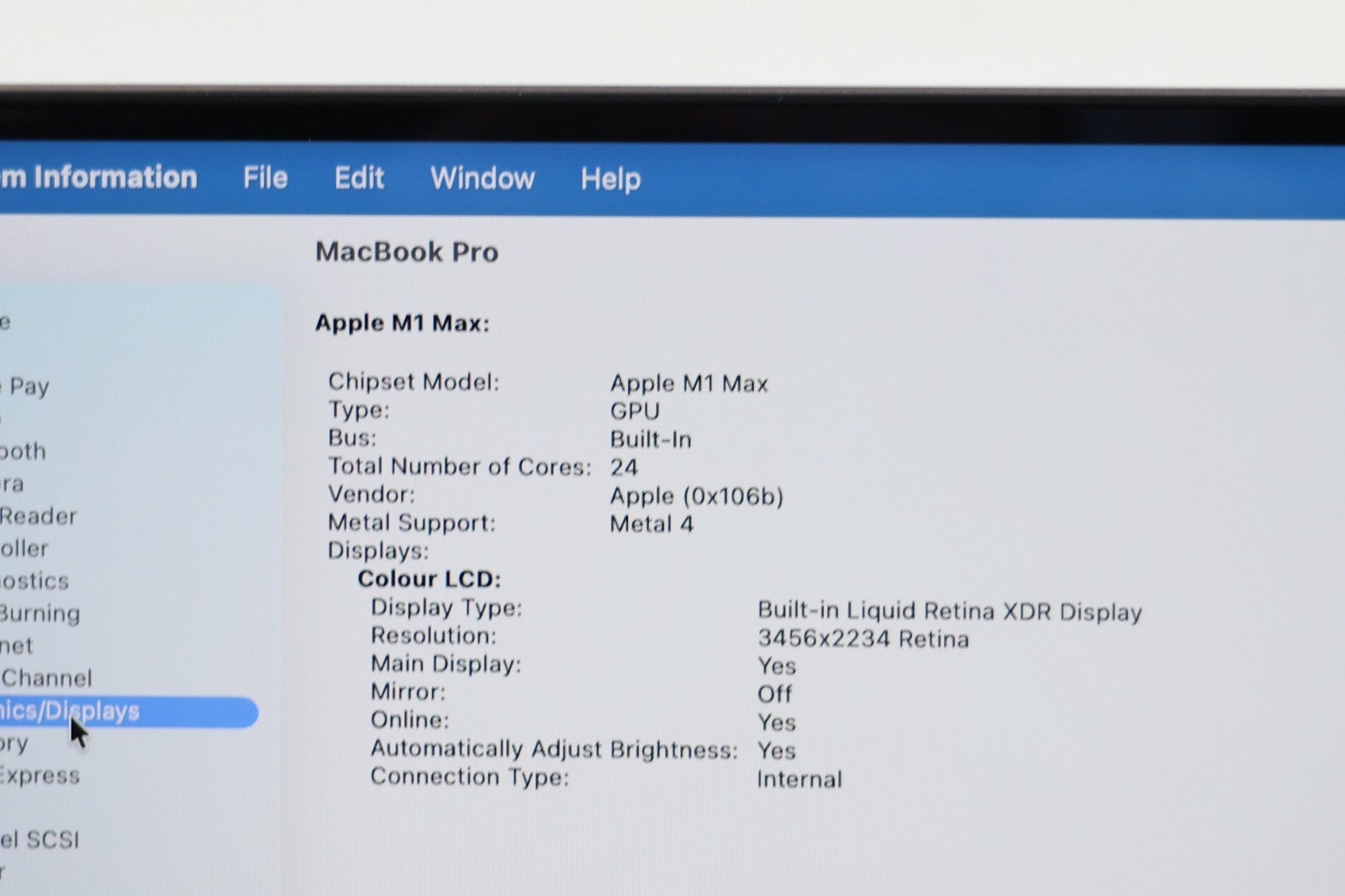Click the 3456x2234 Retina resolution value

[x=862, y=639]
